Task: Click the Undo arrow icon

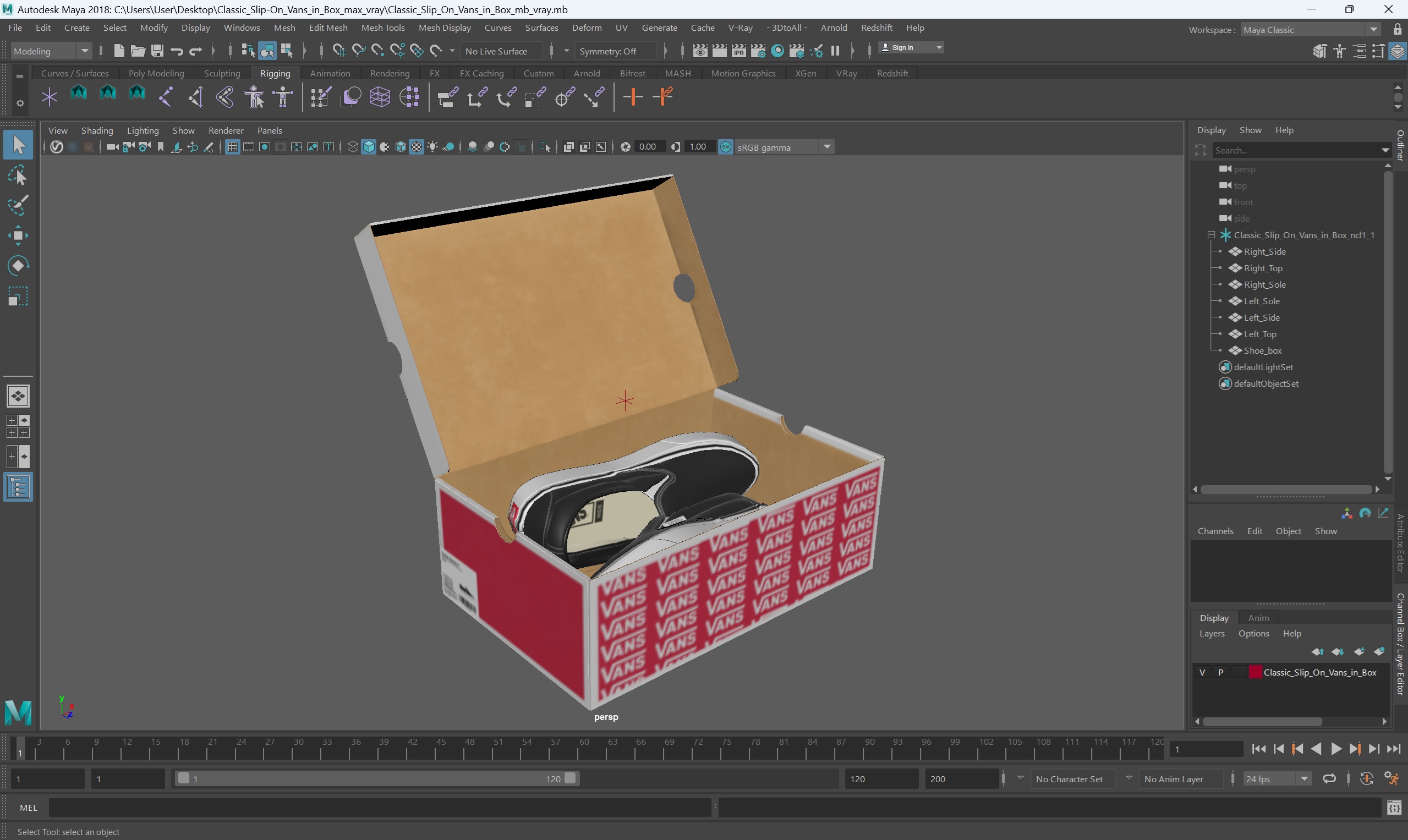Action: point(177,51)
